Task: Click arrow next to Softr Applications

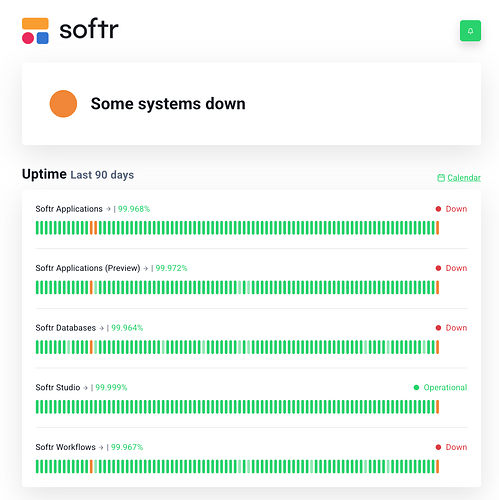Action: pos(108,209)
